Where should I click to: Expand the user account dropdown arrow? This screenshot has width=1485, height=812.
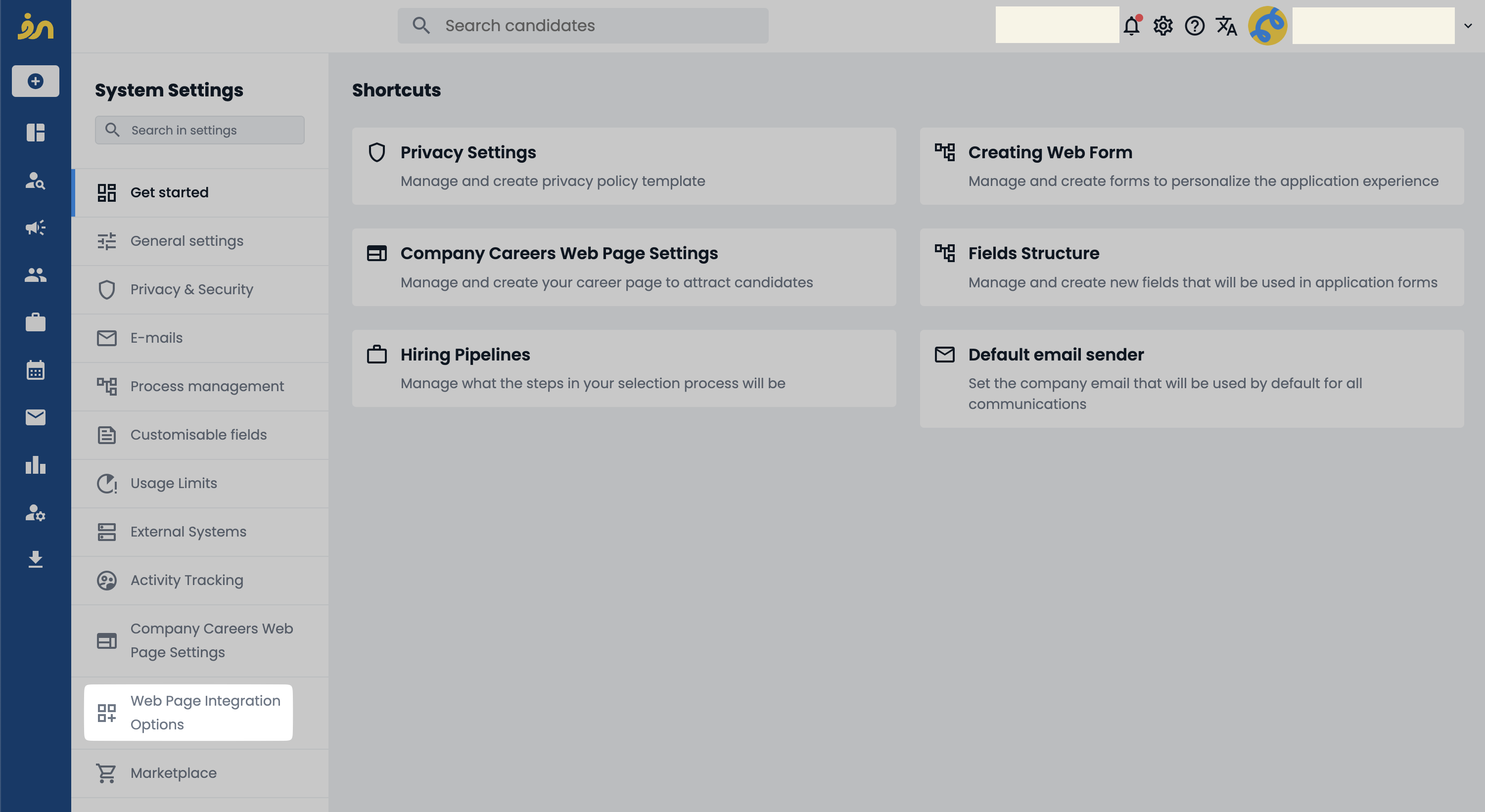(1468, 26)
